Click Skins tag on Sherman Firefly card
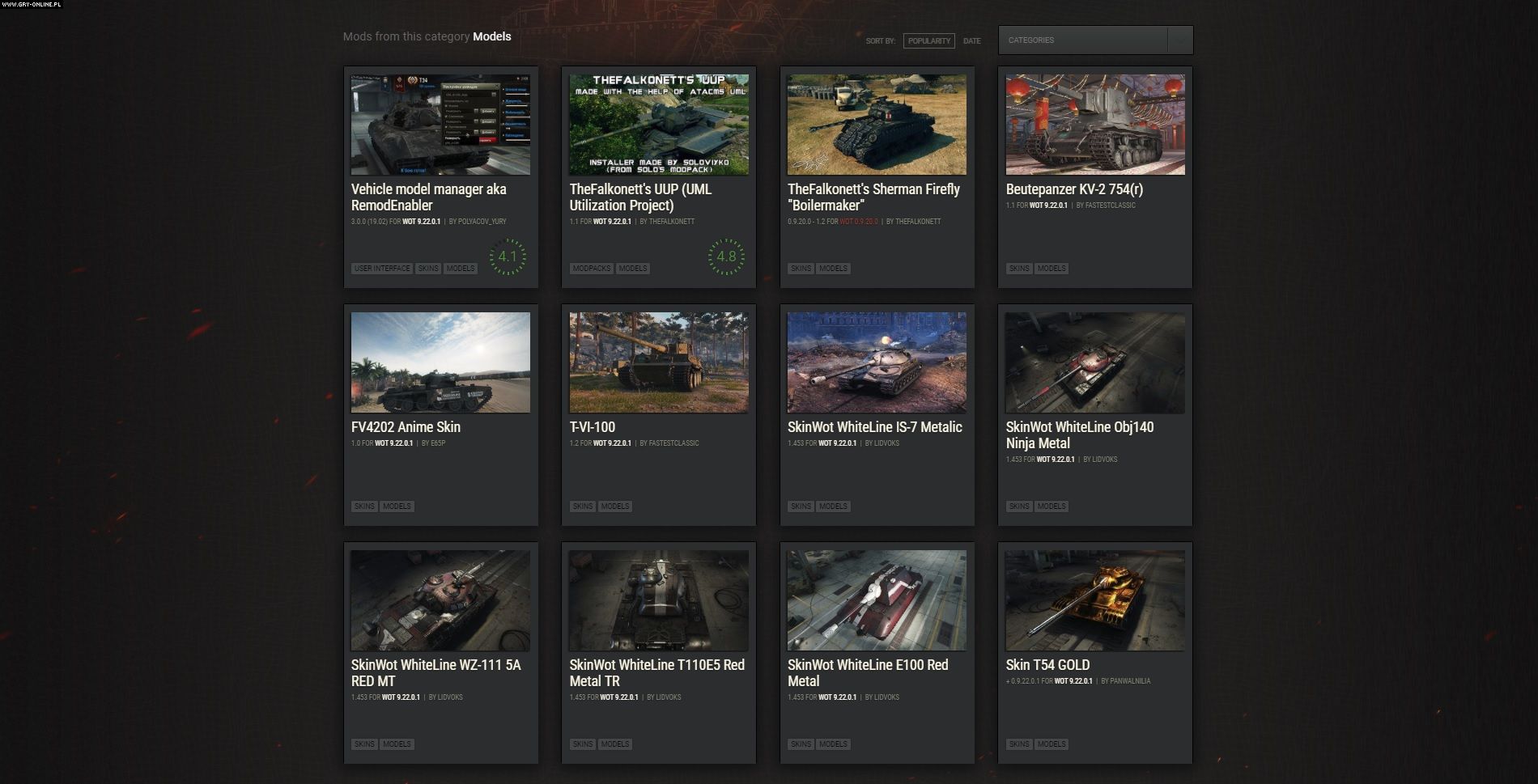Image resolution: width=1538 pixels, height=784 pixels. point(801,269)
